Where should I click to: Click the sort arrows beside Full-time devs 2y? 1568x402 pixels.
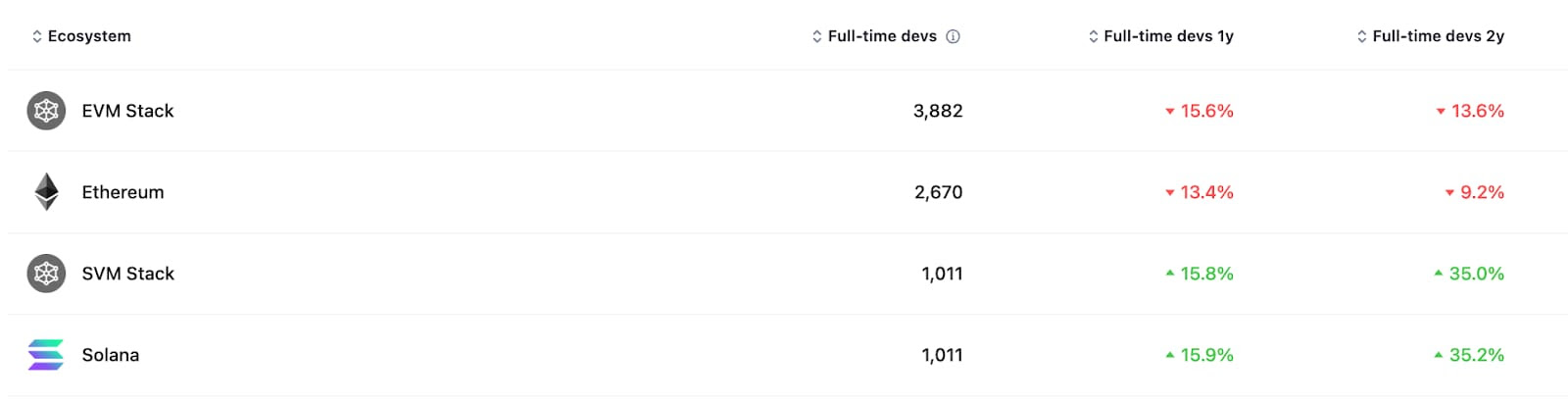[1362, 36]
